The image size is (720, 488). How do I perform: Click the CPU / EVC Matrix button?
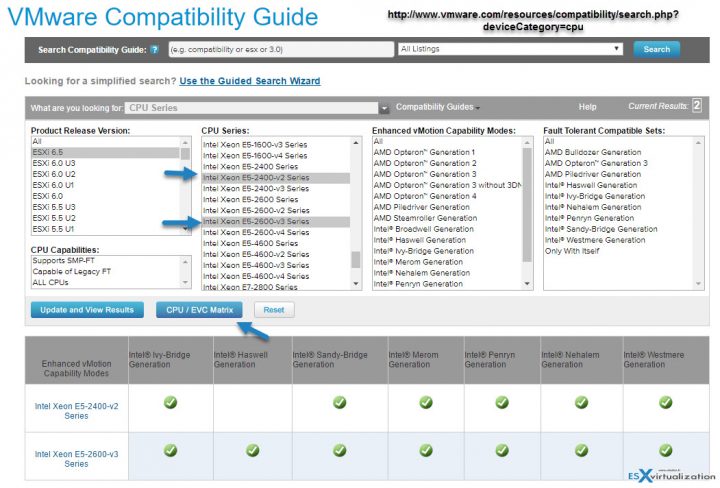tap(199, 310)
